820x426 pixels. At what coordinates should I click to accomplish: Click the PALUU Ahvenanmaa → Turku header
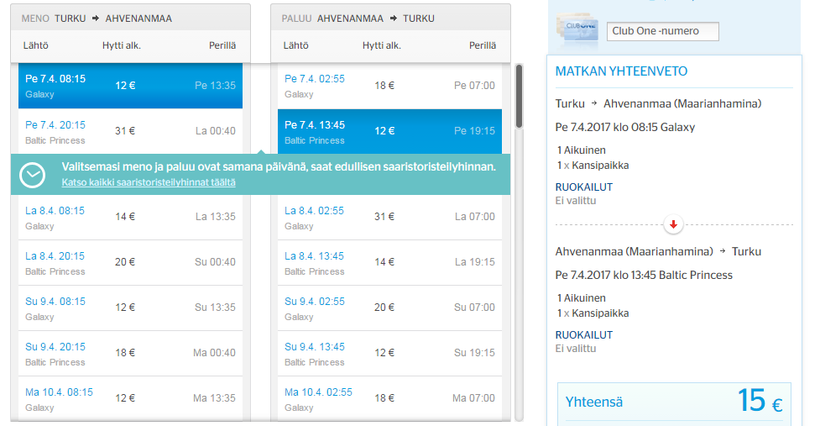(x=390, y=18)
